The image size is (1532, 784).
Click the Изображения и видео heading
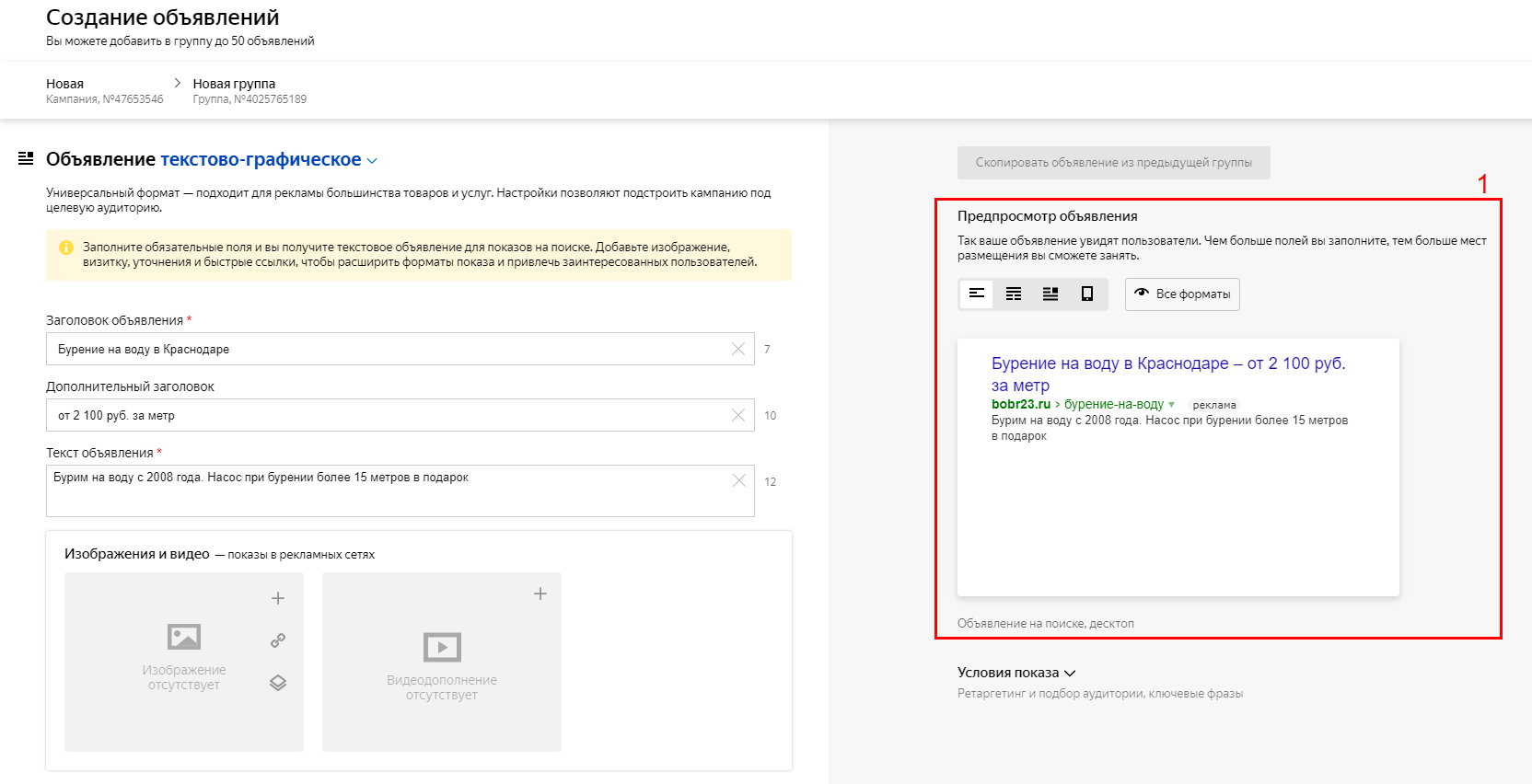point(137,554)
